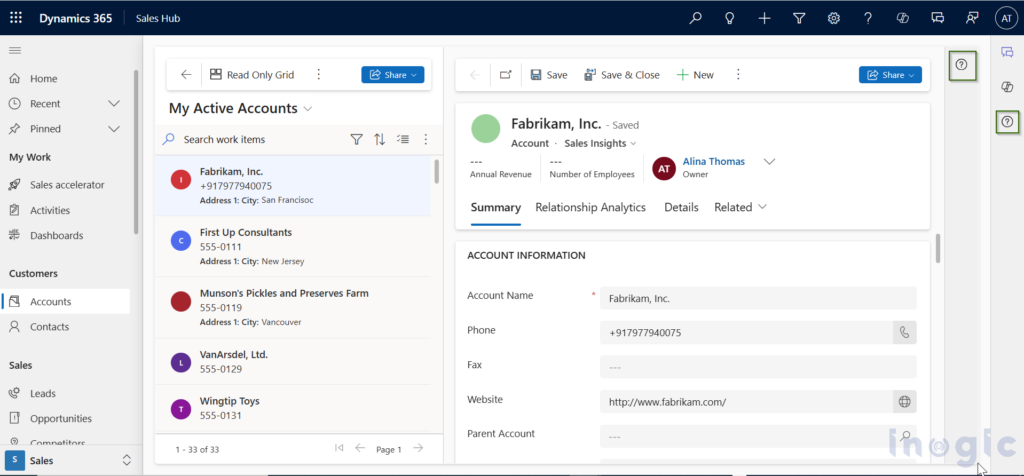Screen dimensions: 1024x476
Task: Go back in the accounts list panel
Action: pyautogui.click(x=186, y=74)
